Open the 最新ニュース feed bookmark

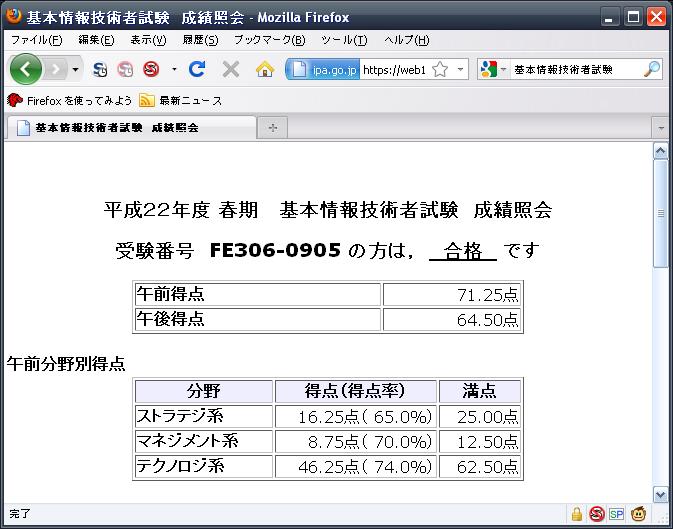point(181,101)
